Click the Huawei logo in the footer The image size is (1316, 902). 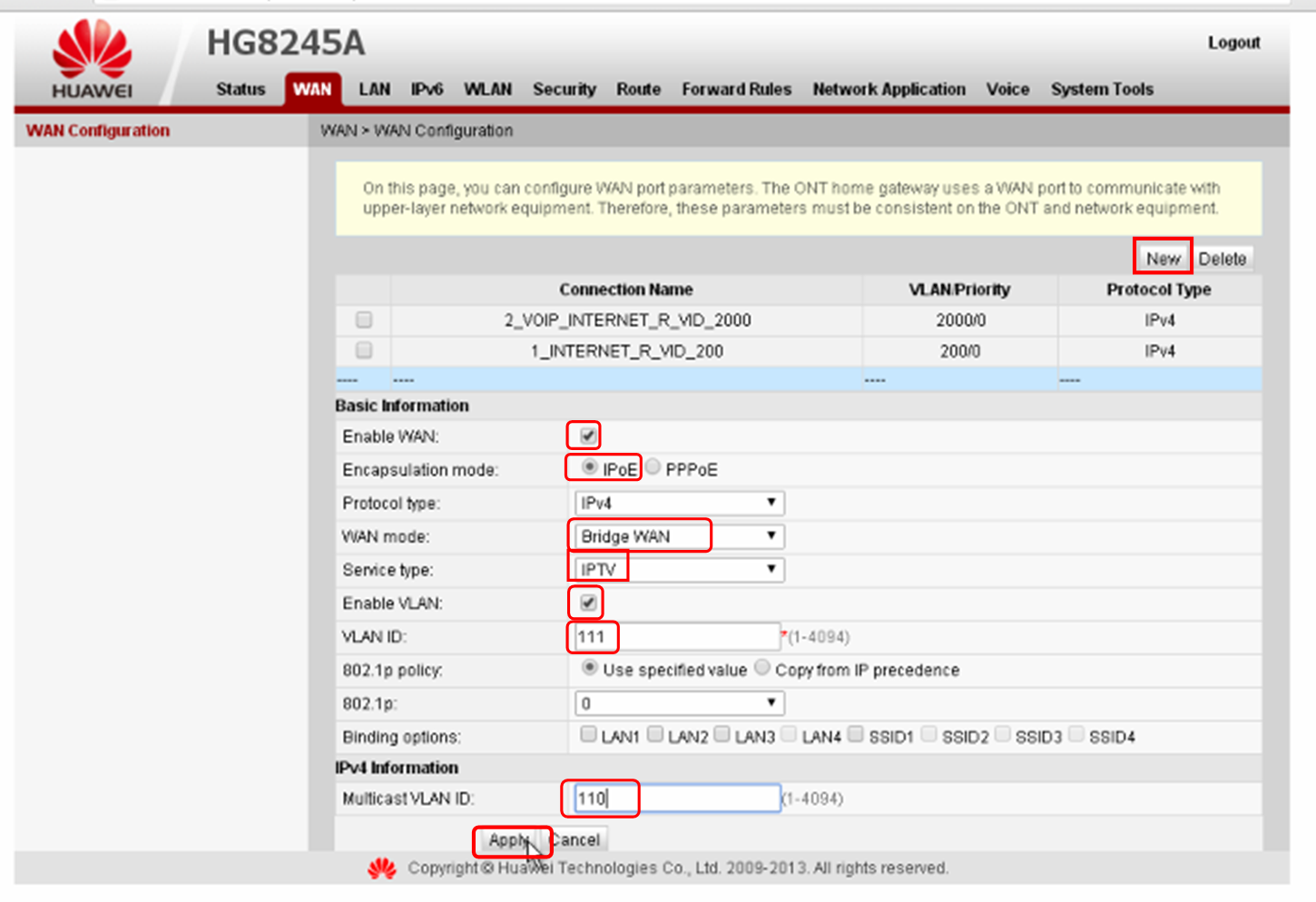(382, 868)
